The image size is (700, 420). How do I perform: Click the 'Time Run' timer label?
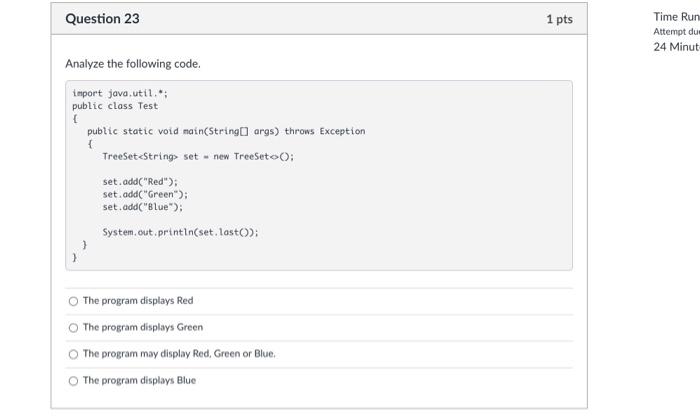(675, 16)
